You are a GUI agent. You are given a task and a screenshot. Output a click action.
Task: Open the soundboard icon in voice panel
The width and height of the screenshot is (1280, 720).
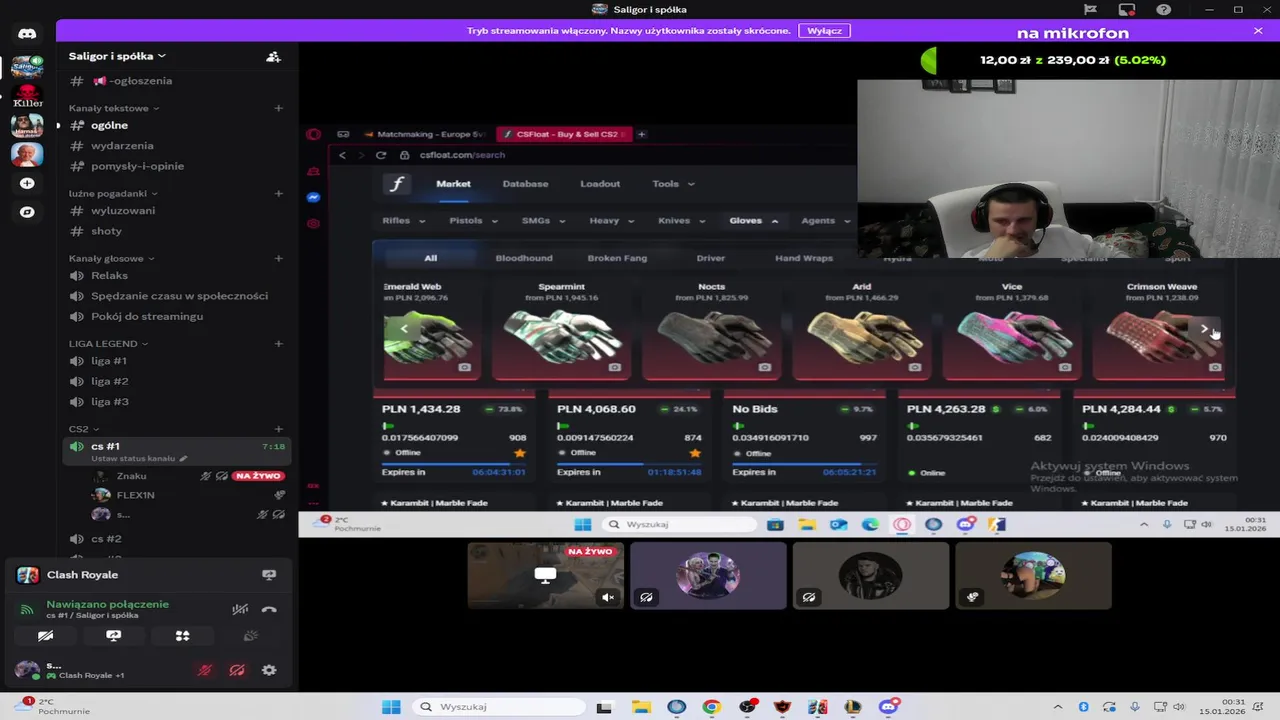click(x=251, y=636)
